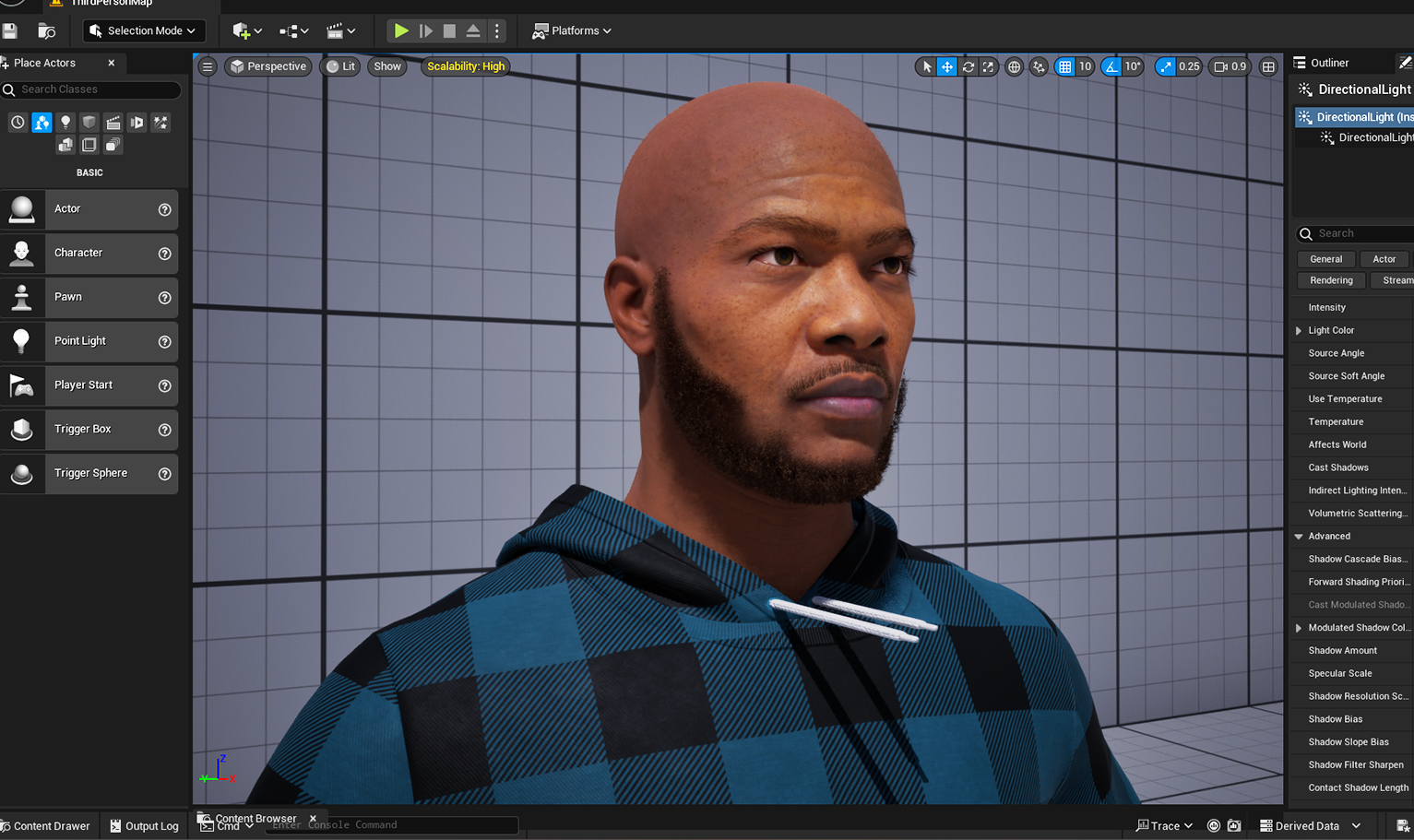Select the Shapes category cube icon
This screenshot has height=840, width=1414.
89,122
